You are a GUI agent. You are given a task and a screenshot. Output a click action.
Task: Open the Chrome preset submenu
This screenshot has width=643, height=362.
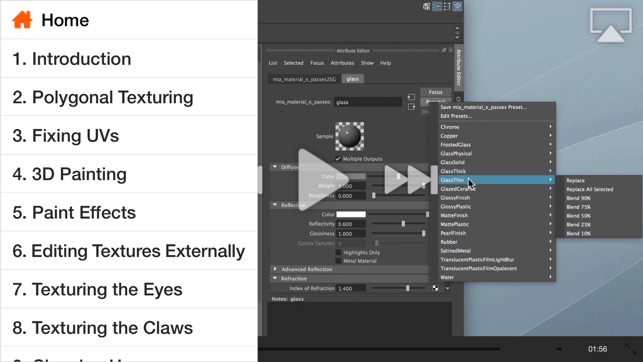tap(496, 127)
